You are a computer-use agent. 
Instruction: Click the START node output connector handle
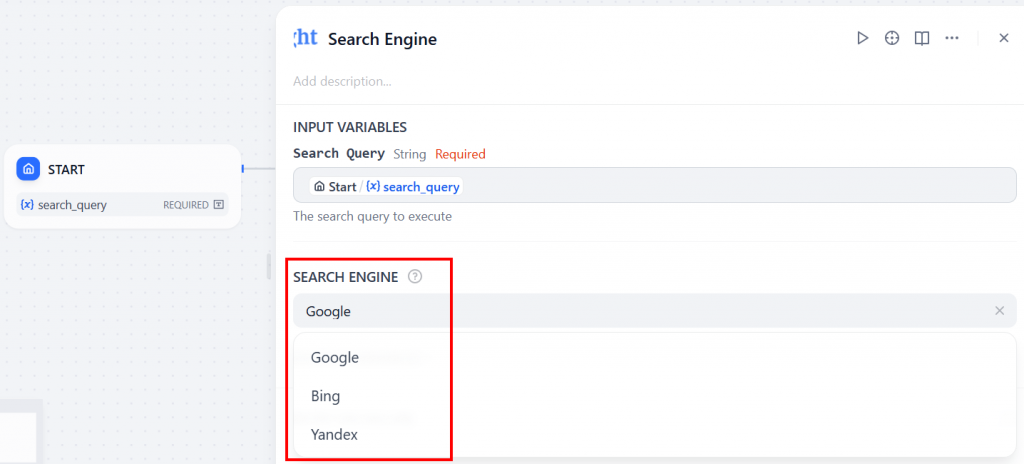click(242, 169)
